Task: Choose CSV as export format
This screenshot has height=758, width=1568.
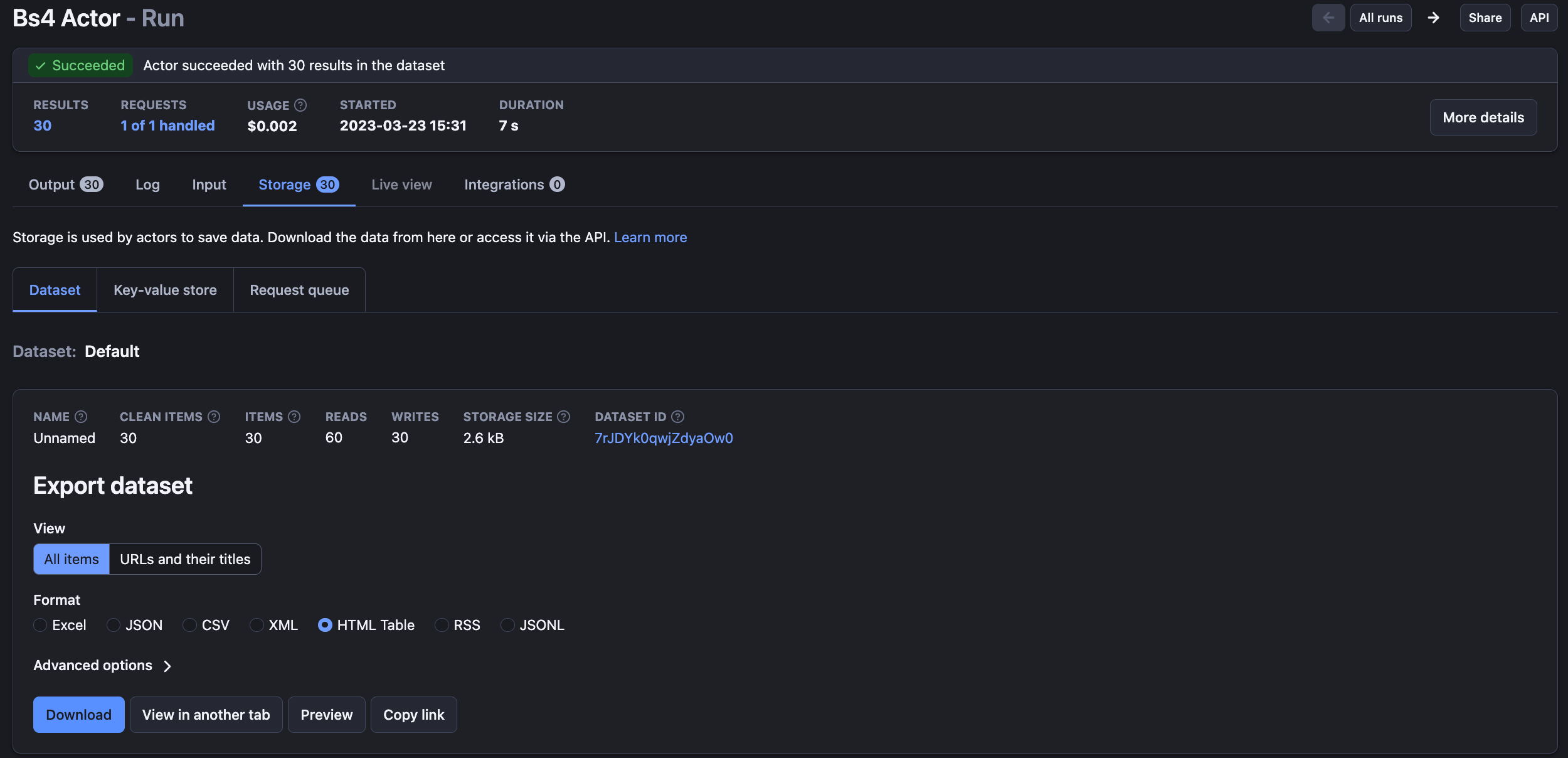Action: coord(189,625)
